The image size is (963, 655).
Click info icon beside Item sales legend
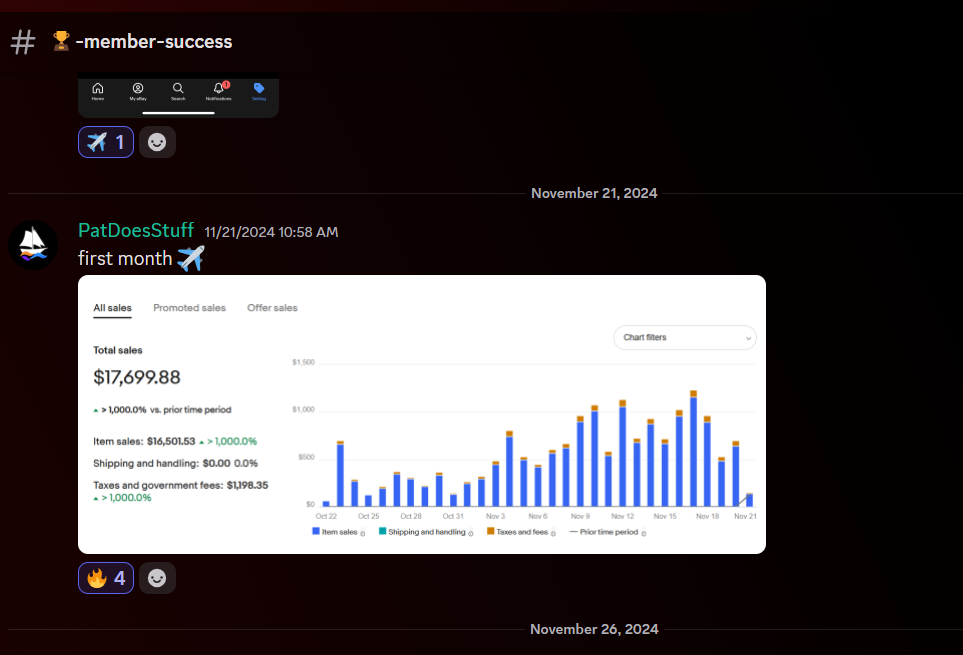pos(363,533)
